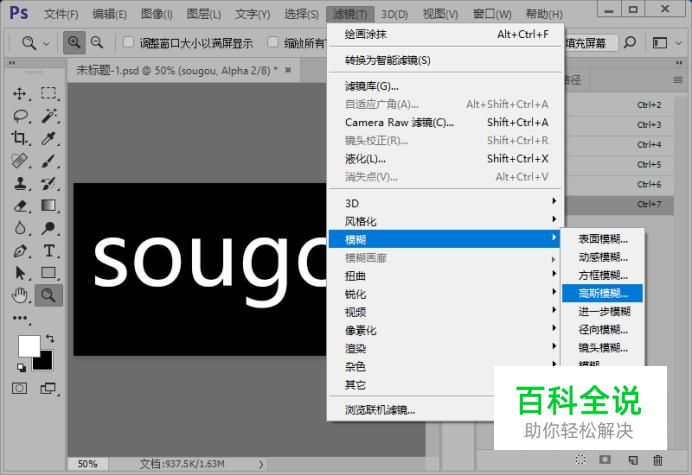The height and width of the screenshot is (475, 692).
Task: Open Camera Raw 滤镜(C)...
Action: coord(445,122)
